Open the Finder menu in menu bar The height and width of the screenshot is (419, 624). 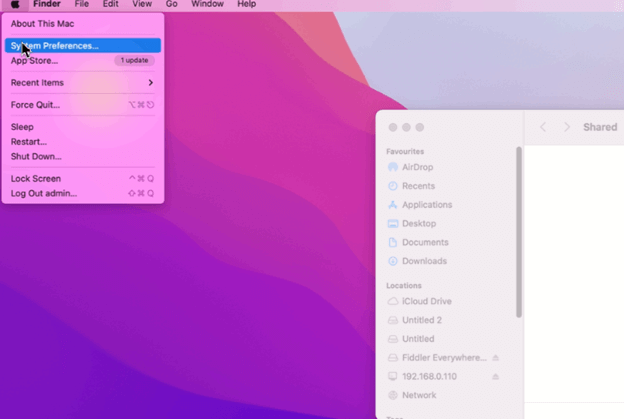[47, 4]
